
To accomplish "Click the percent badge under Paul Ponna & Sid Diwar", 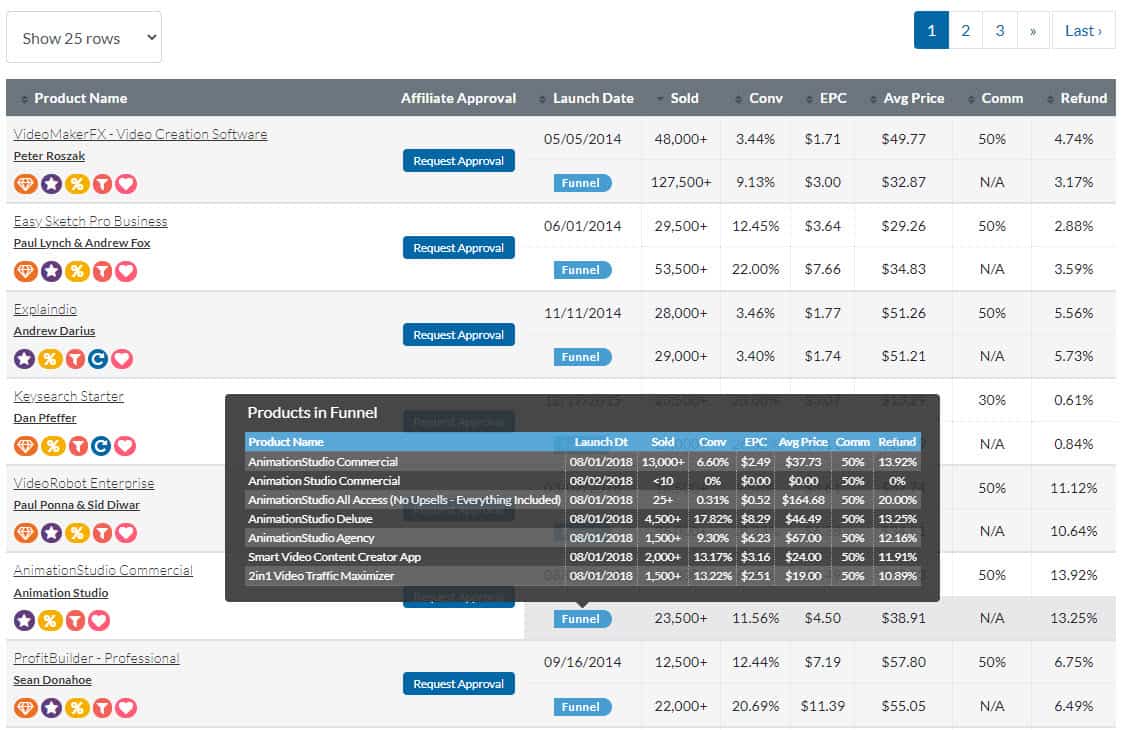I will click(x=77, y=533).
